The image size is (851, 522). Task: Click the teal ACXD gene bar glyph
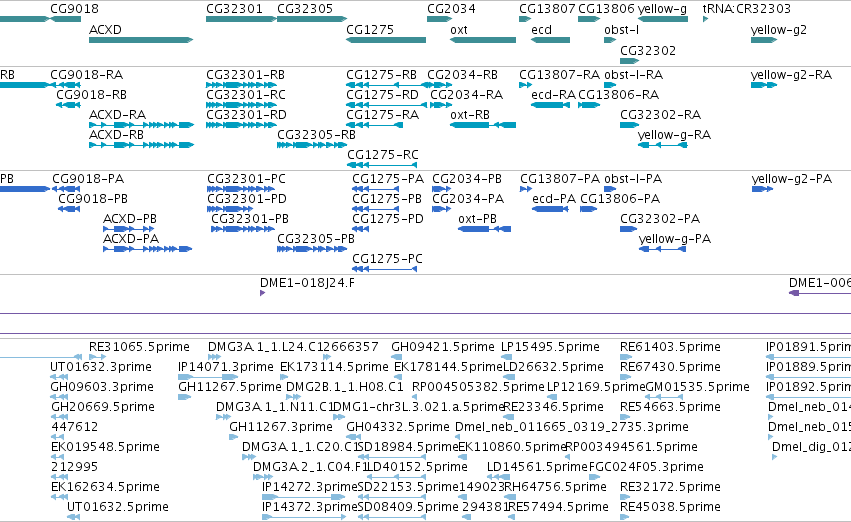pos(141,40)
